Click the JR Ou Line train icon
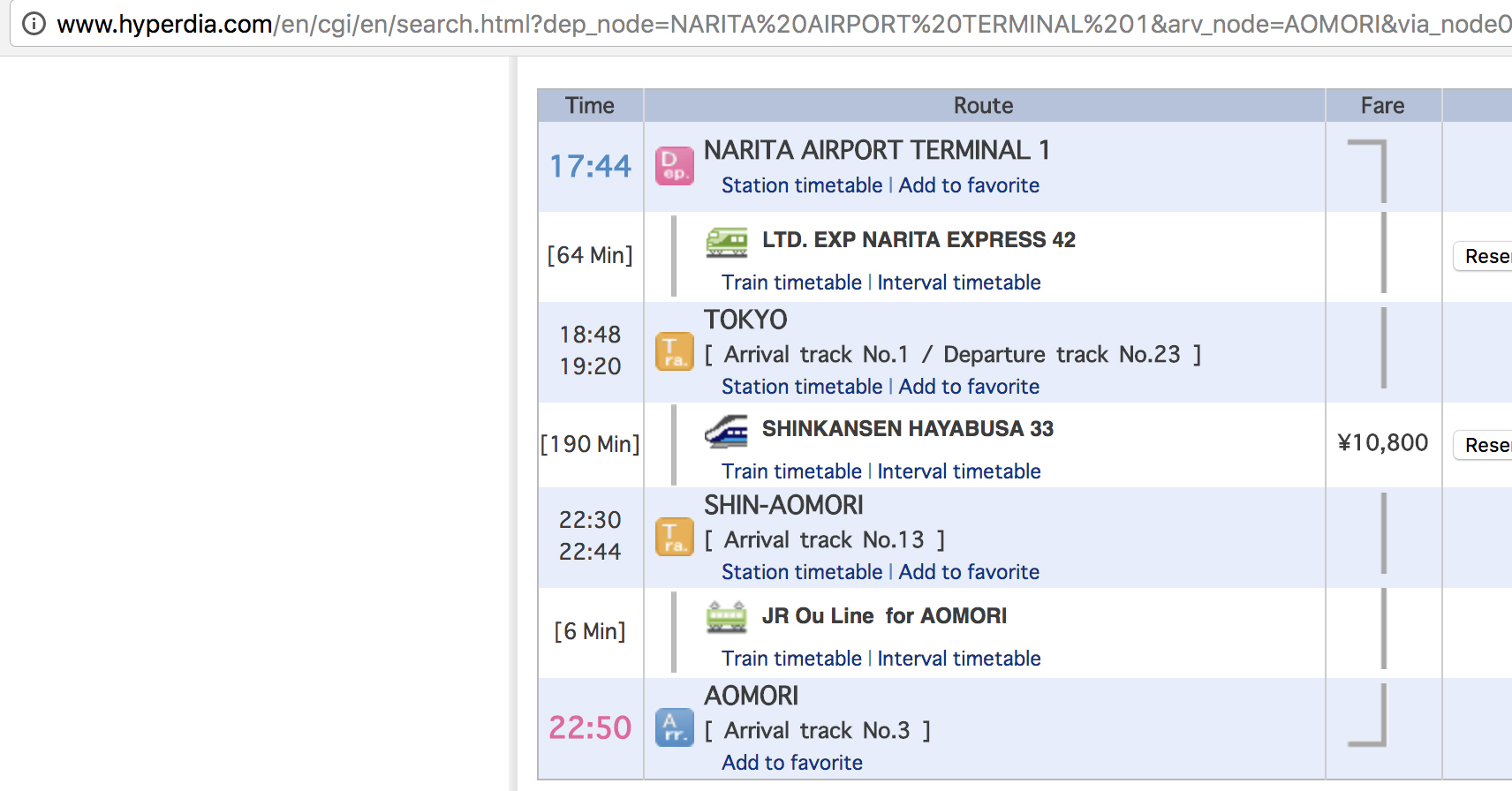This screenshot has width=1512, height=791. tap(726, 617)
